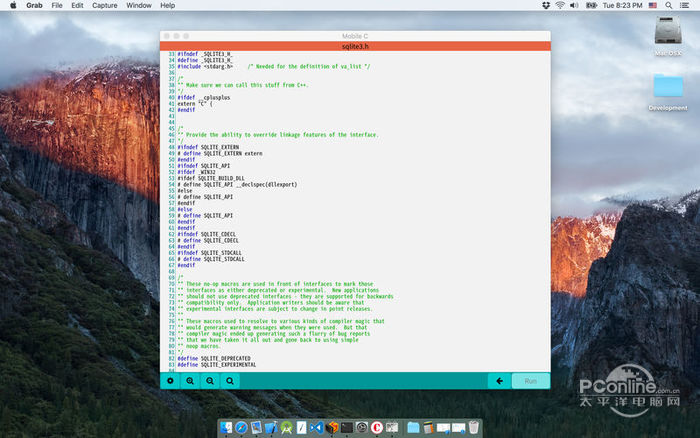This screenshot has width=700, height=438.
Task: Open the Help menu
Action: pyautogui.click(x=167, y=5)
